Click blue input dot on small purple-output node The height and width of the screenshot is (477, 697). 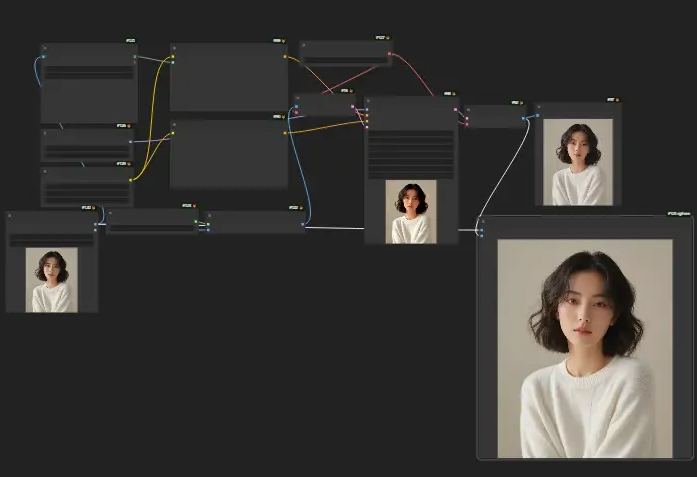[x=296, y=107]
